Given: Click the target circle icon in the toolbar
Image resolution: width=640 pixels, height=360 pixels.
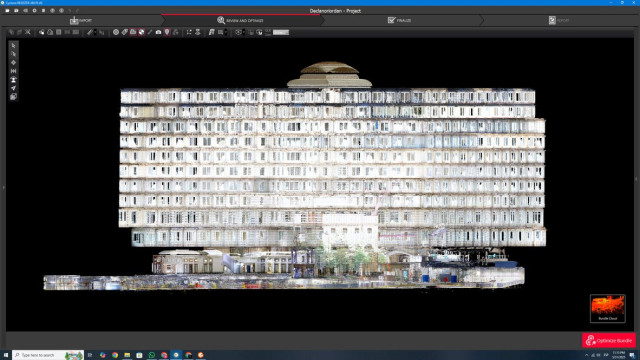Looking at the screenshot, I should (x=116, y=32).
